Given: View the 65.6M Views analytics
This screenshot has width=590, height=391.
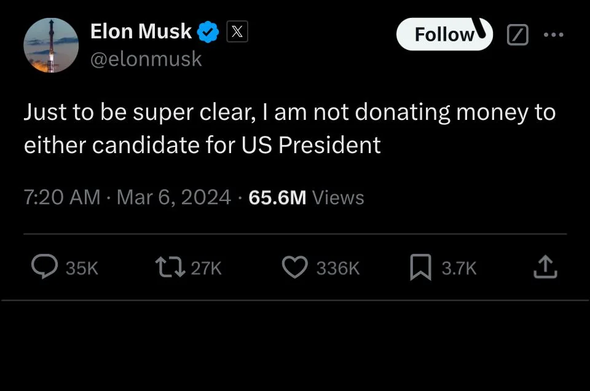Looking at the screenshot, I should (306, 197).
